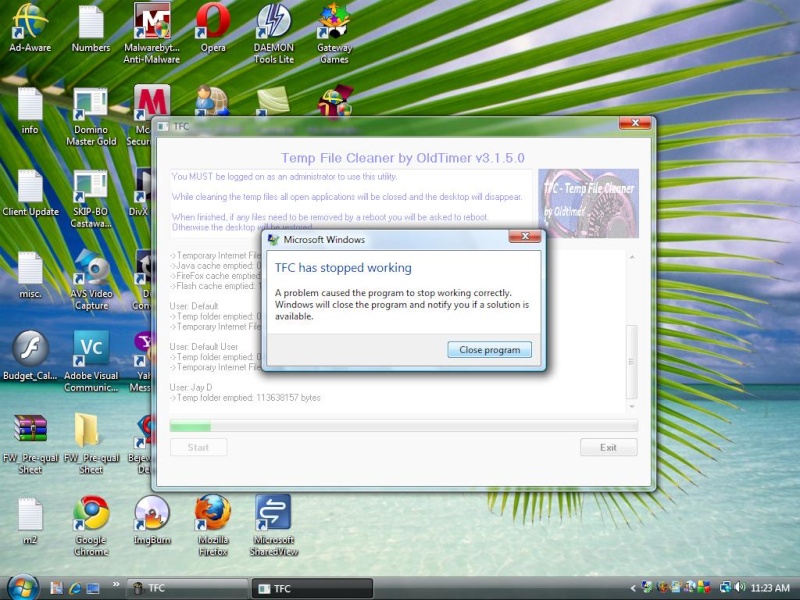Open the ImgBurn desktop shortcut
800x600 pixels.
(x=152, y=520)
